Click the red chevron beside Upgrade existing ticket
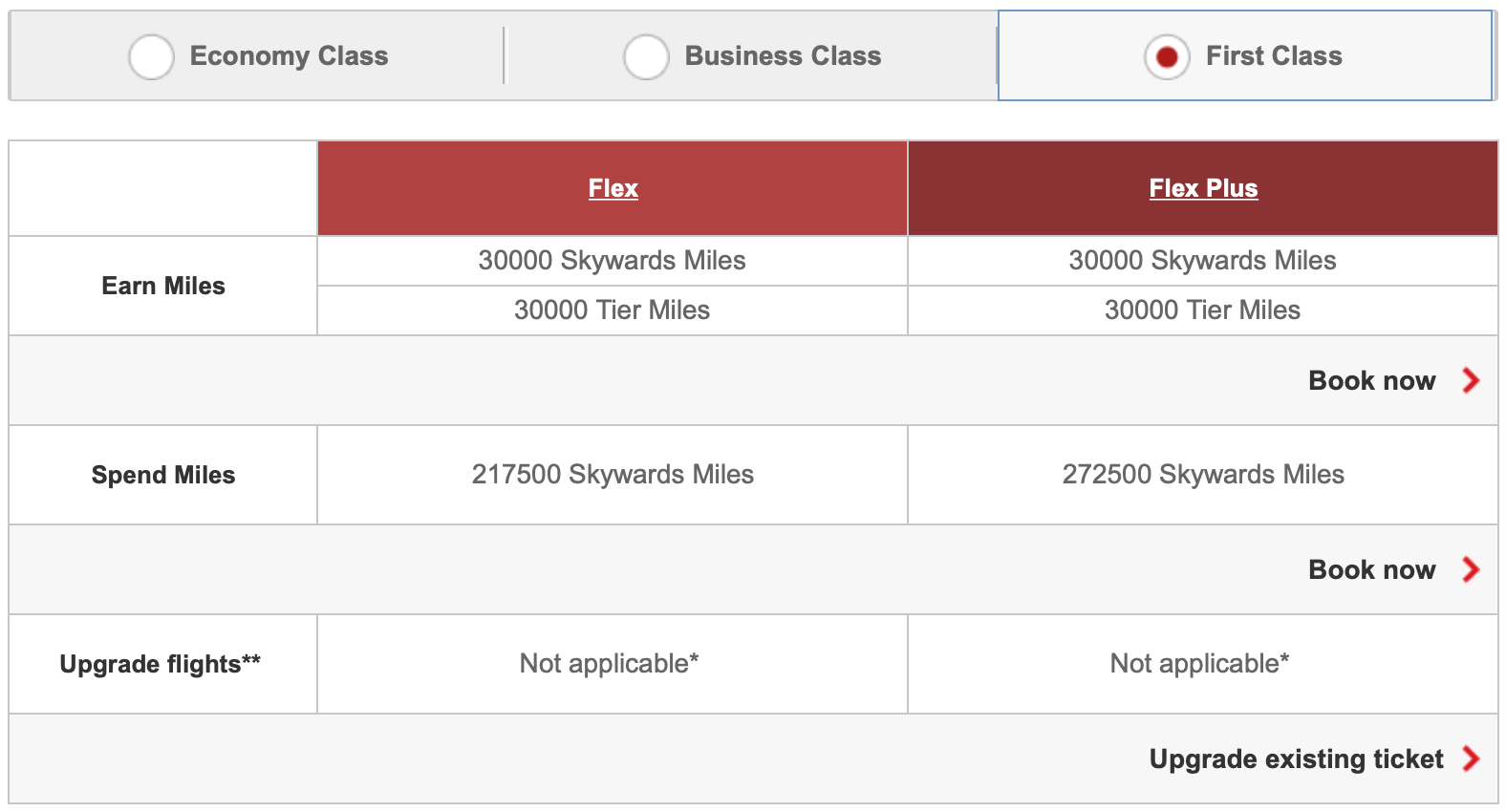Image resolution: width=1506 pixels, height=812 pixels. pos(1471,759)
